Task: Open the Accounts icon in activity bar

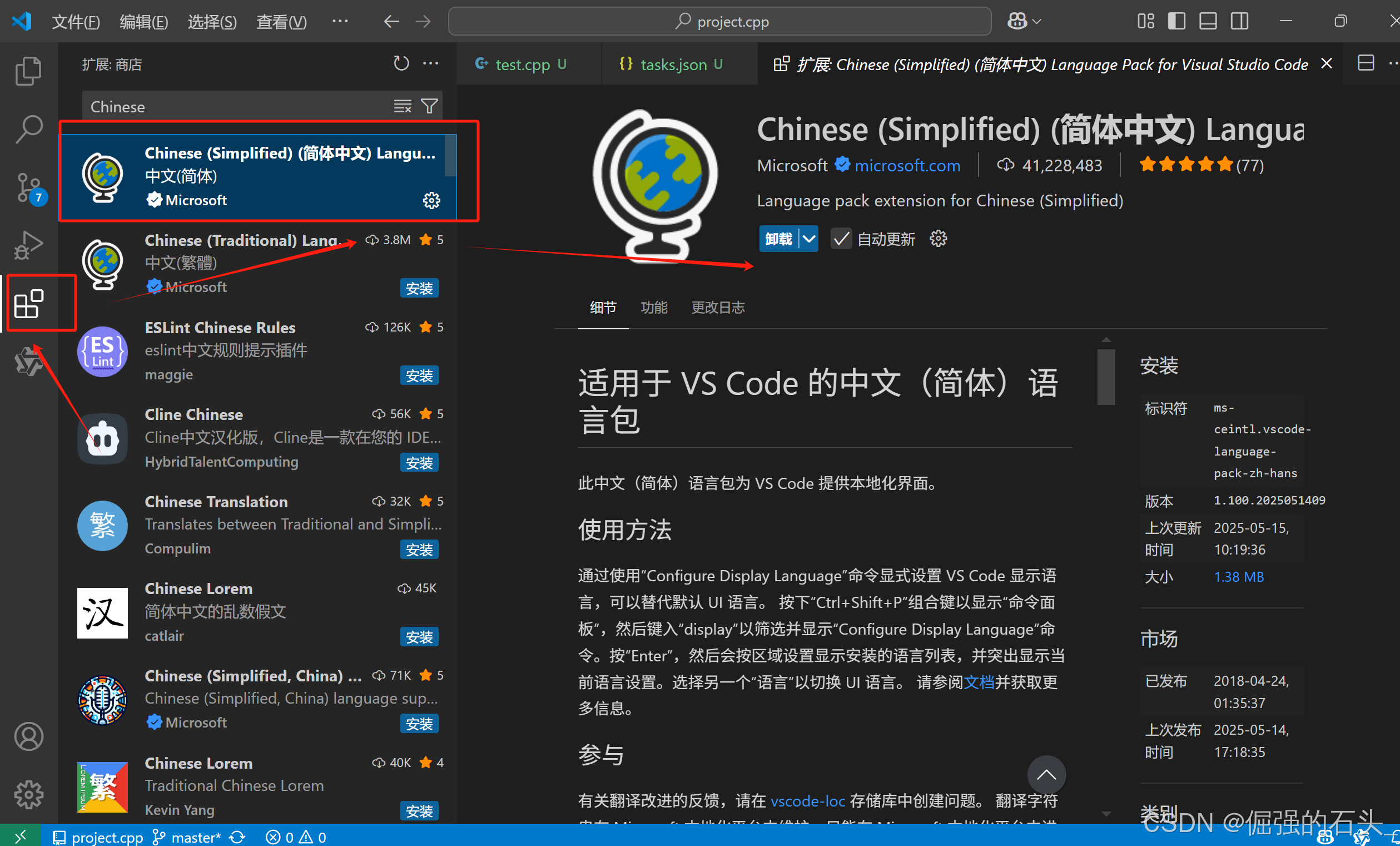Action: coord(28,737)
